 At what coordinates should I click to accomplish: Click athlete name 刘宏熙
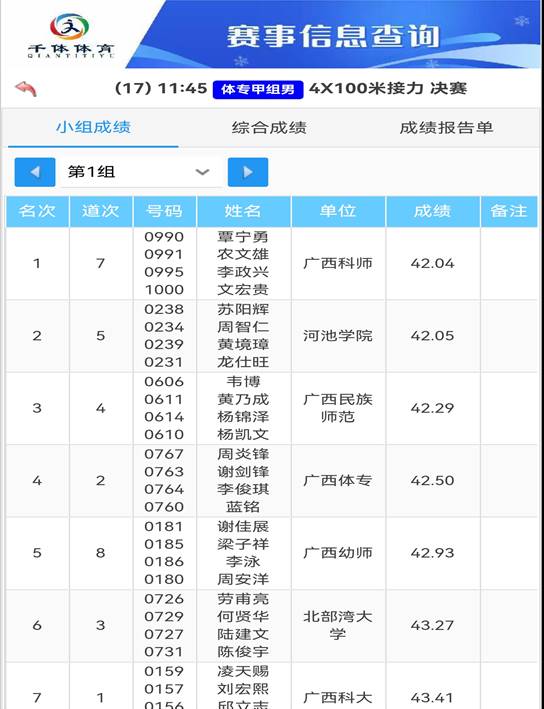click(x=243, y=689)
